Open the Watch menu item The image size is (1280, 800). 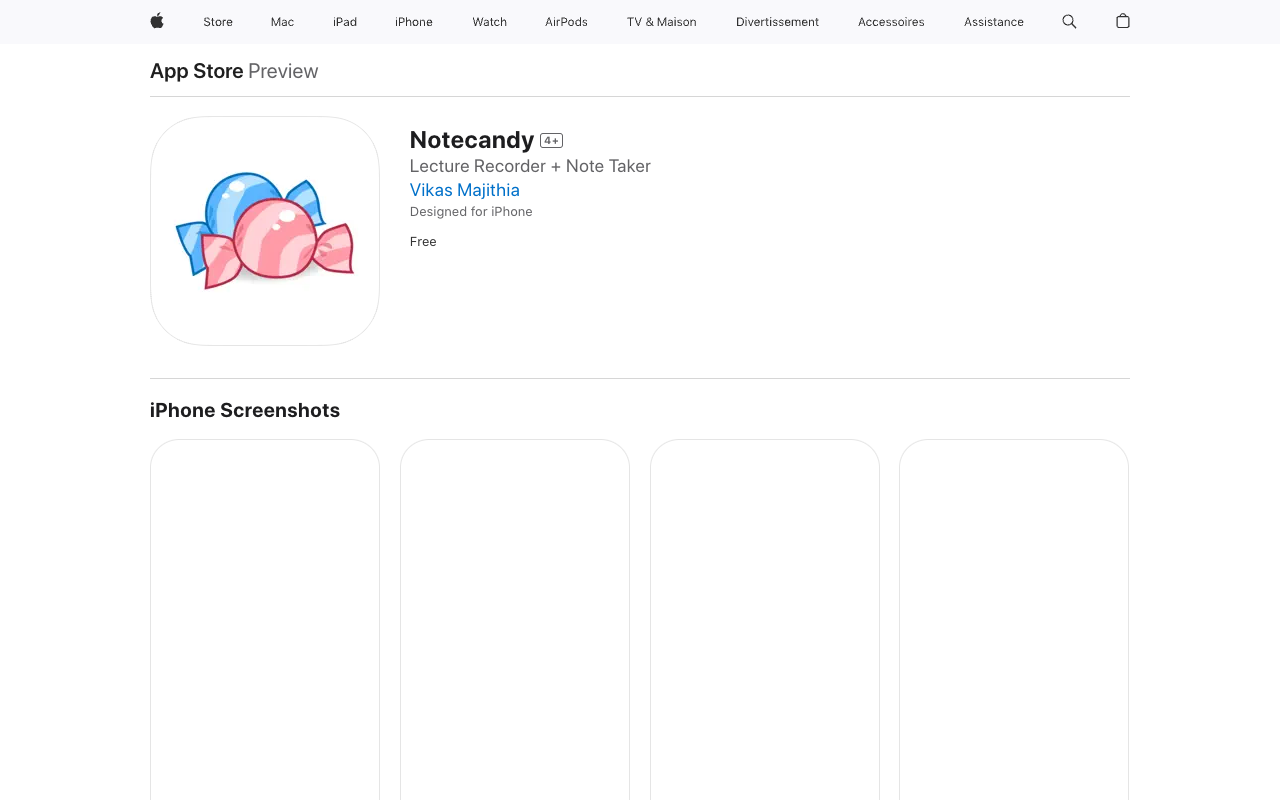490,22
